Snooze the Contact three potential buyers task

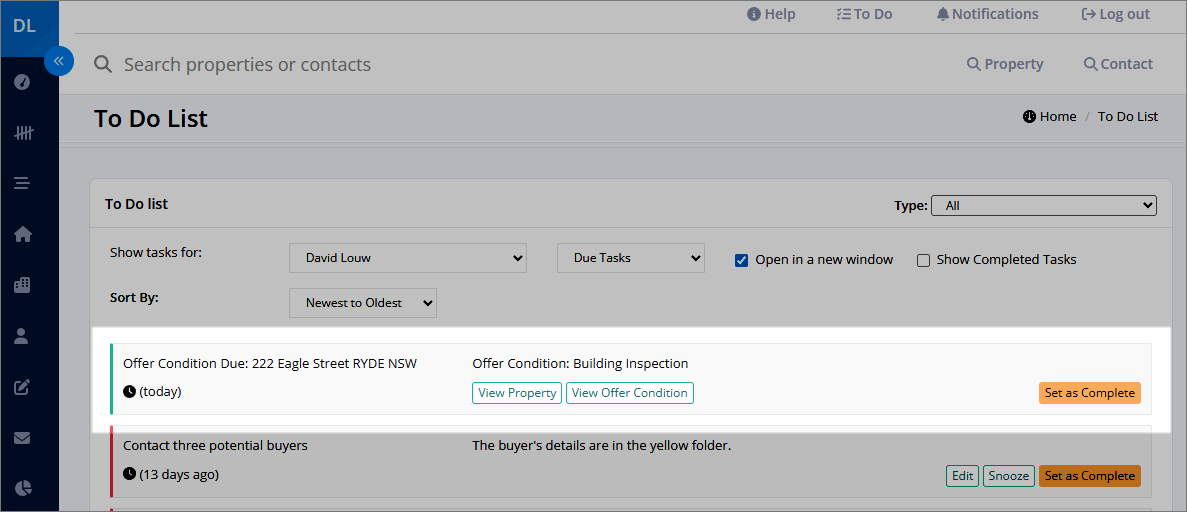tap(1009, 476)
